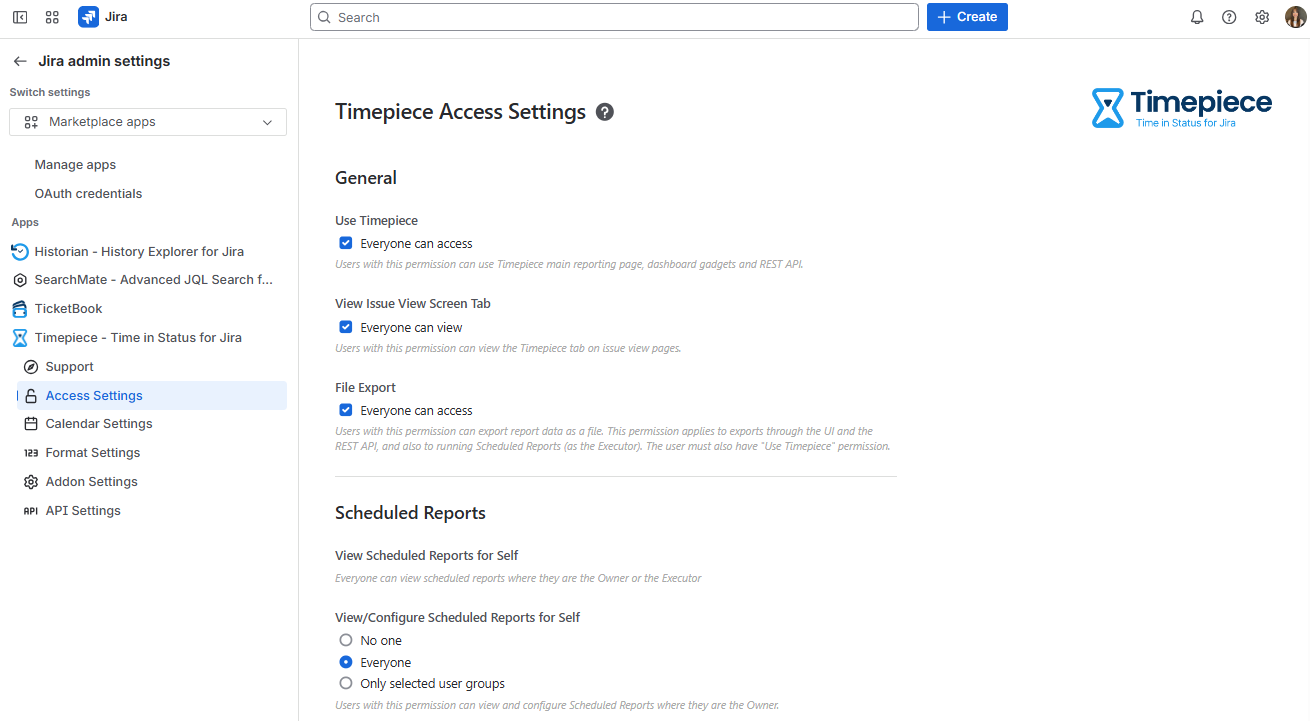Collapse the Timepiece - Time in Status tree

pyautogui.click(x=138, y=338)
